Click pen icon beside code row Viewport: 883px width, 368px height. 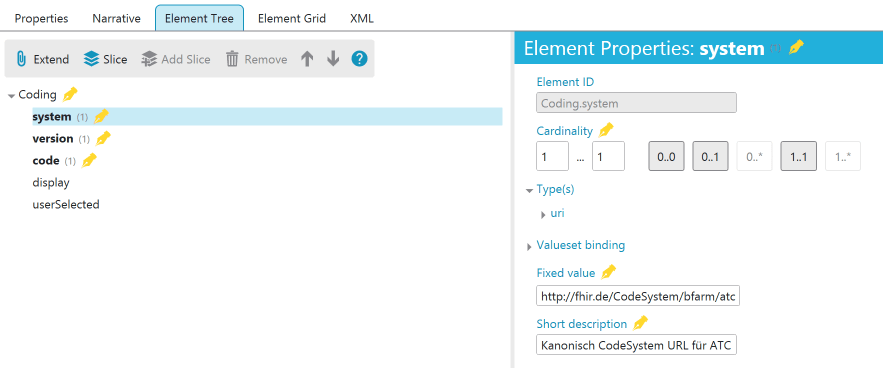click(x=89, y=161)
